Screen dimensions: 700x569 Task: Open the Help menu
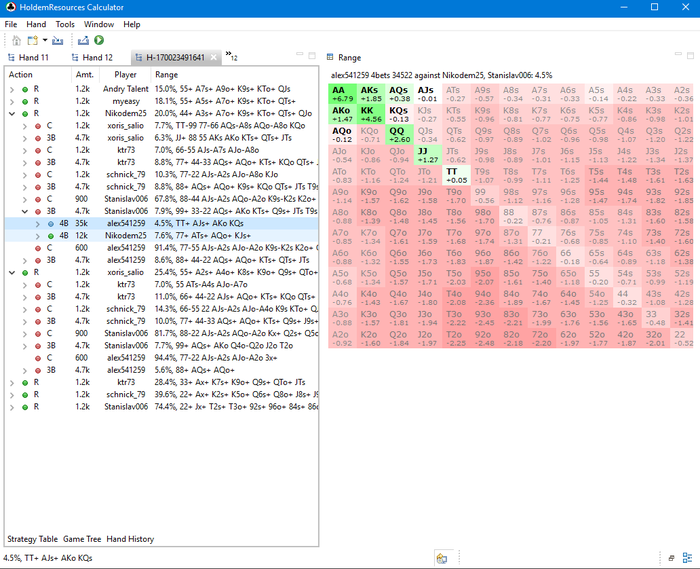[132, 24]
